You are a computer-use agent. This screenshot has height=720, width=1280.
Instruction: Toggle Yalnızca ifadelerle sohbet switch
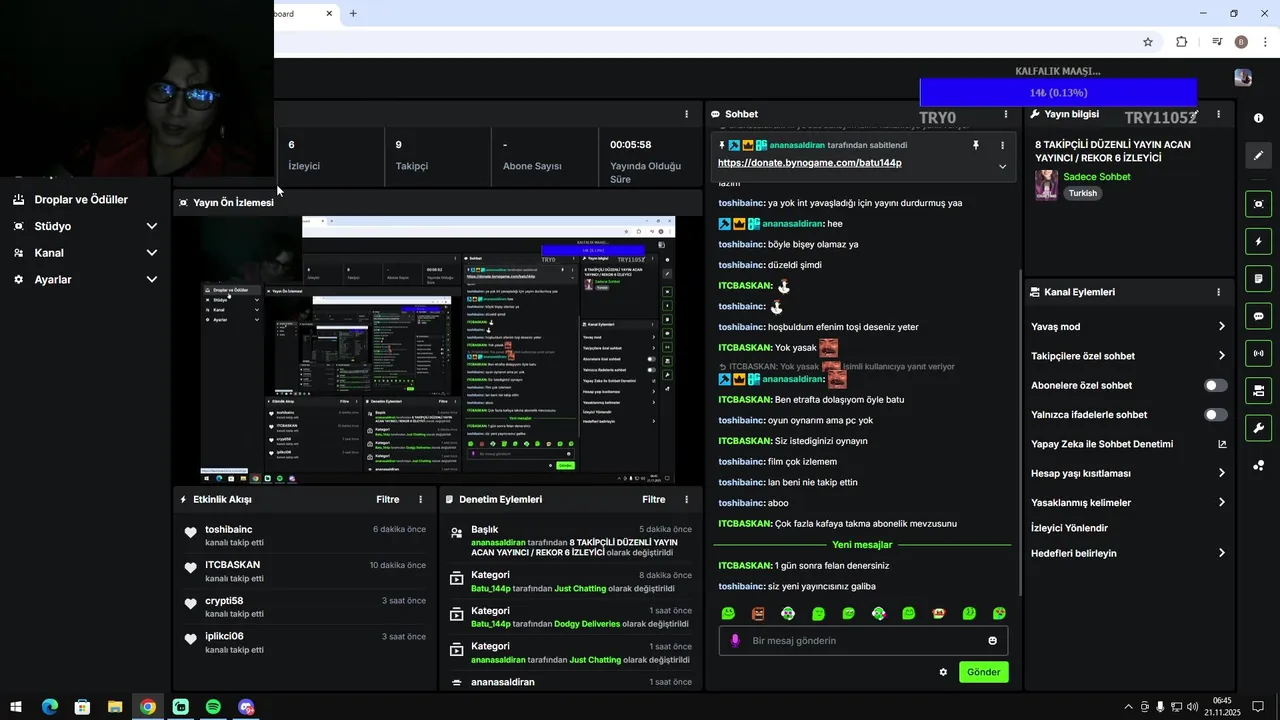(1216, 415)
